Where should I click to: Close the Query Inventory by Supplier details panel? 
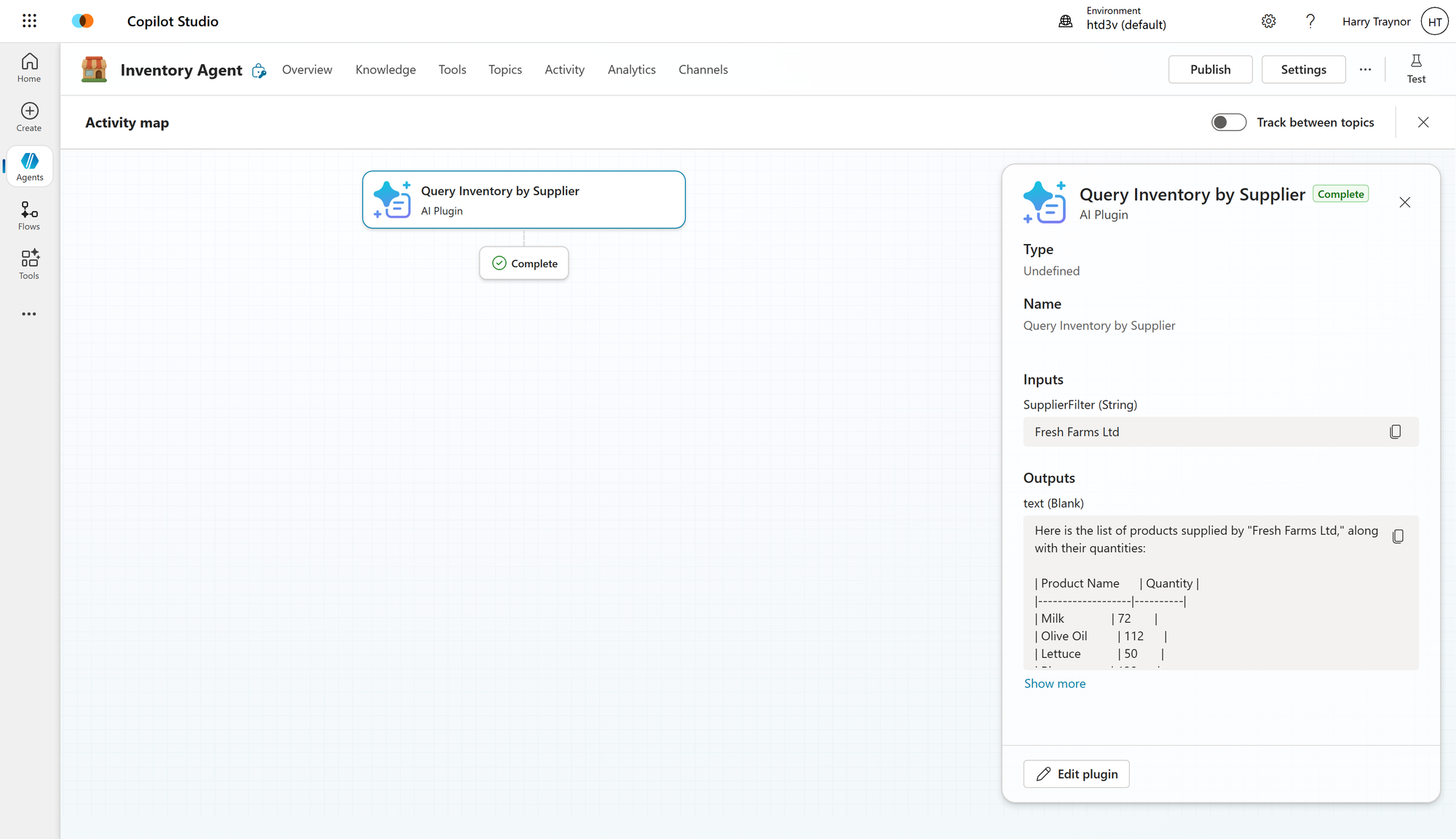(x=1405, y=202)
